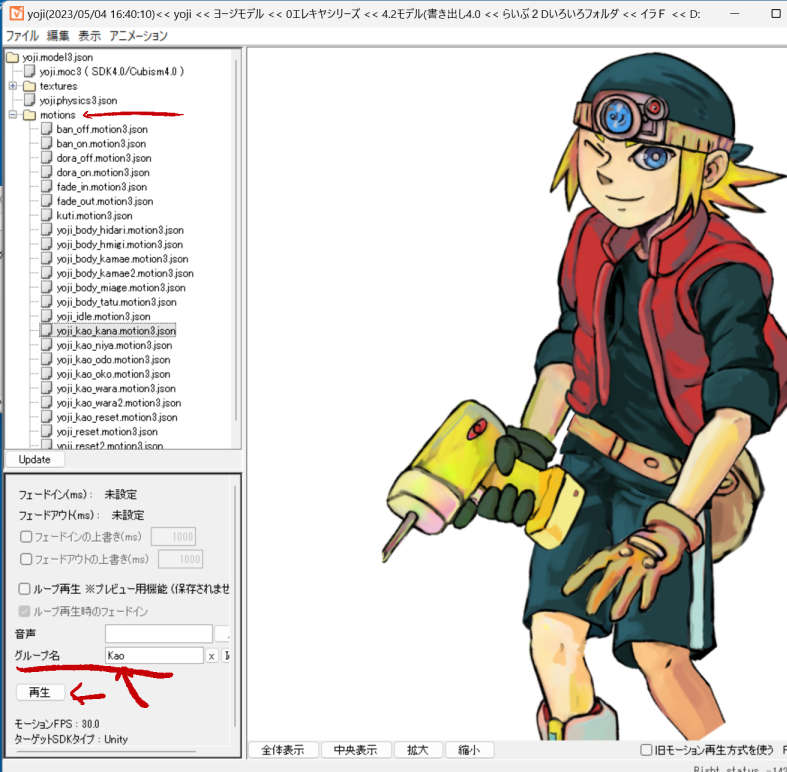Click the yoji_kao_niya.motion3.json file icon
The image size is (787, 772).
point(46,345)
